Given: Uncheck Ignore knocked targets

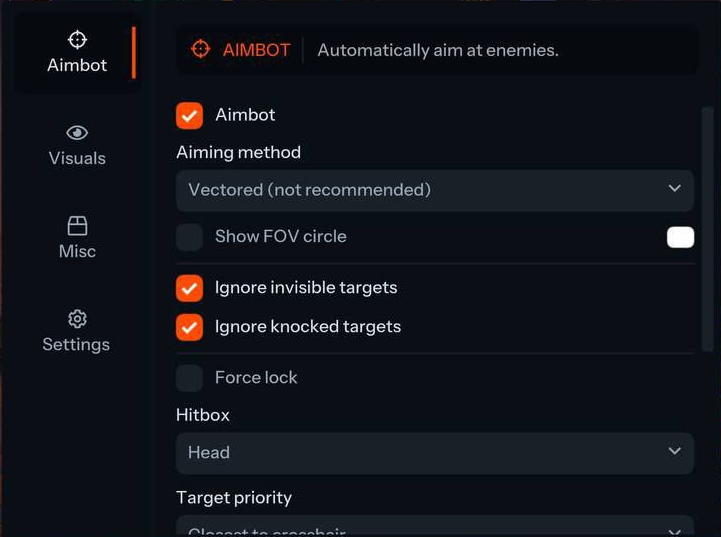Looking at the screenshot, I should (x=189, y=327).
